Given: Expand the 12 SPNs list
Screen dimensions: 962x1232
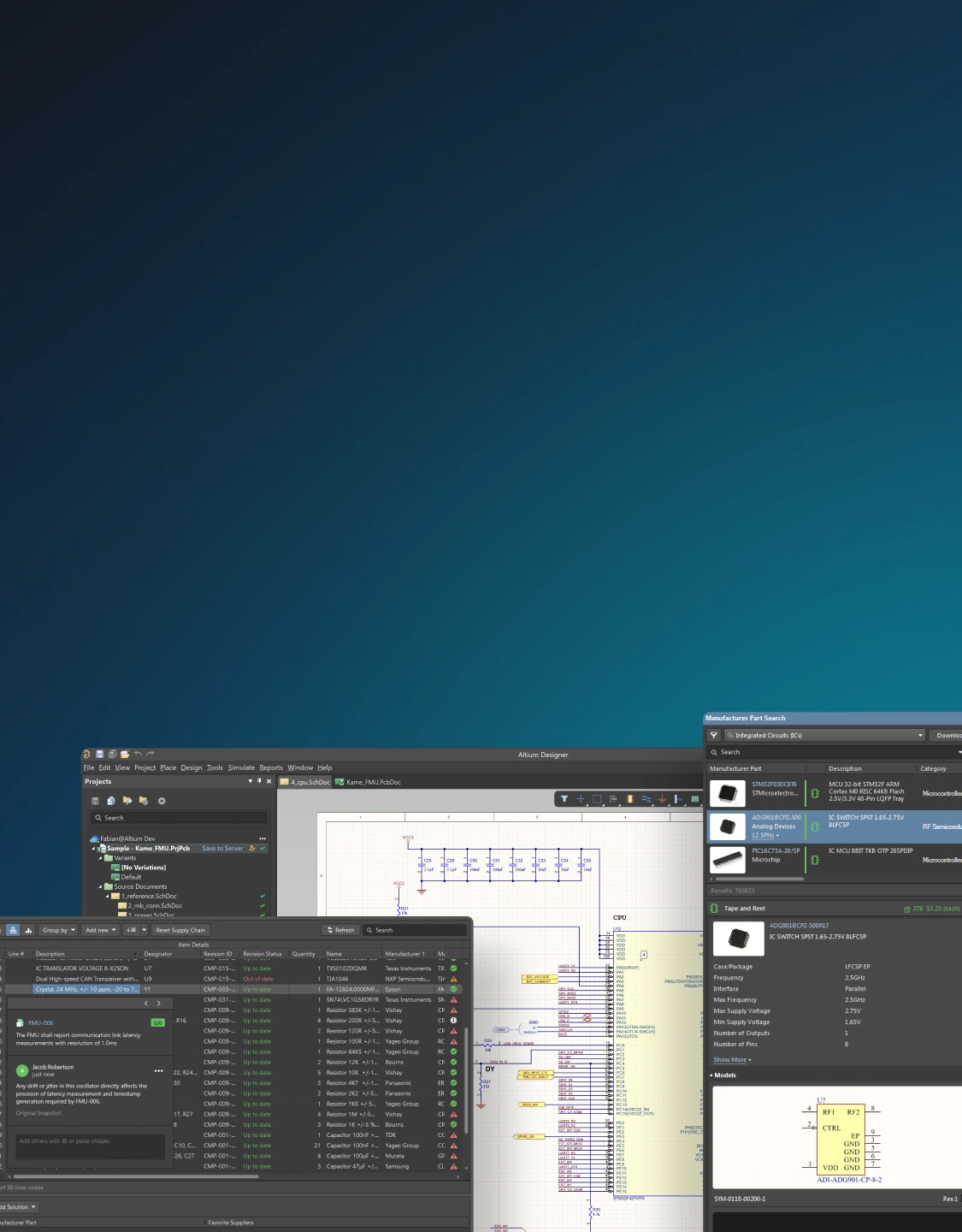Looking at the screenshot, I should coord(765,836).
